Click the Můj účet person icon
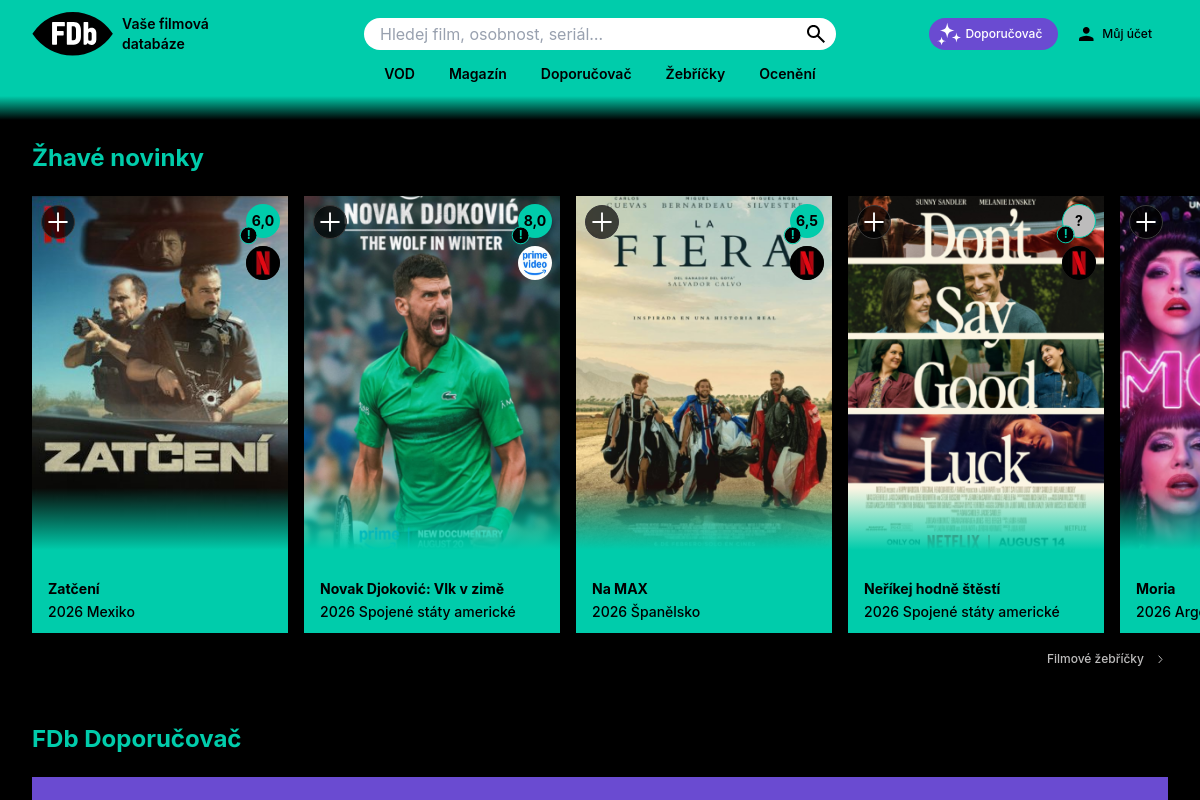The height and width of the screenshot is (800, 1200). [x=1086, y=34]
